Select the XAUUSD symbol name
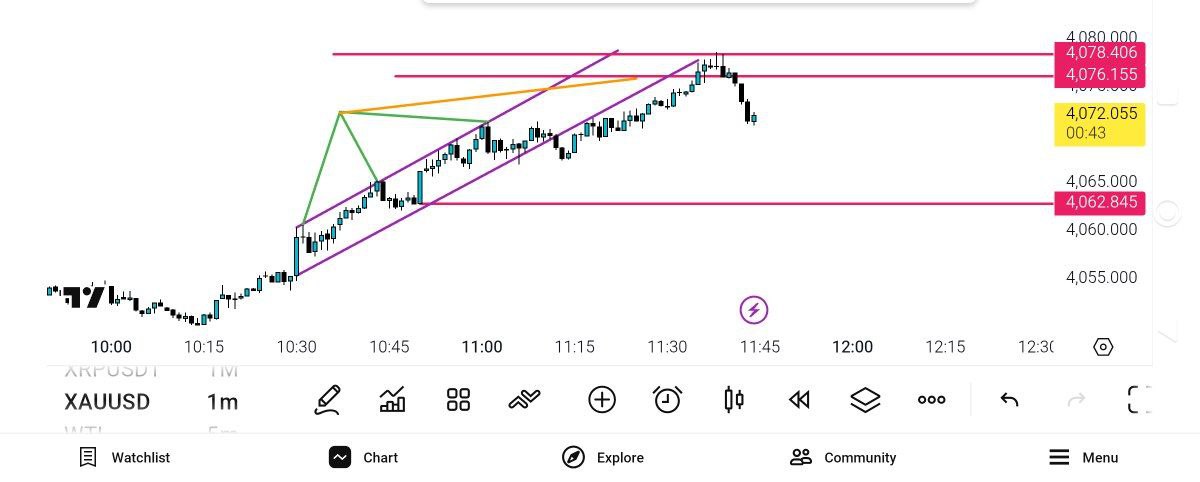The height and width of the screenshot is (482, 1200). point(107,402)
